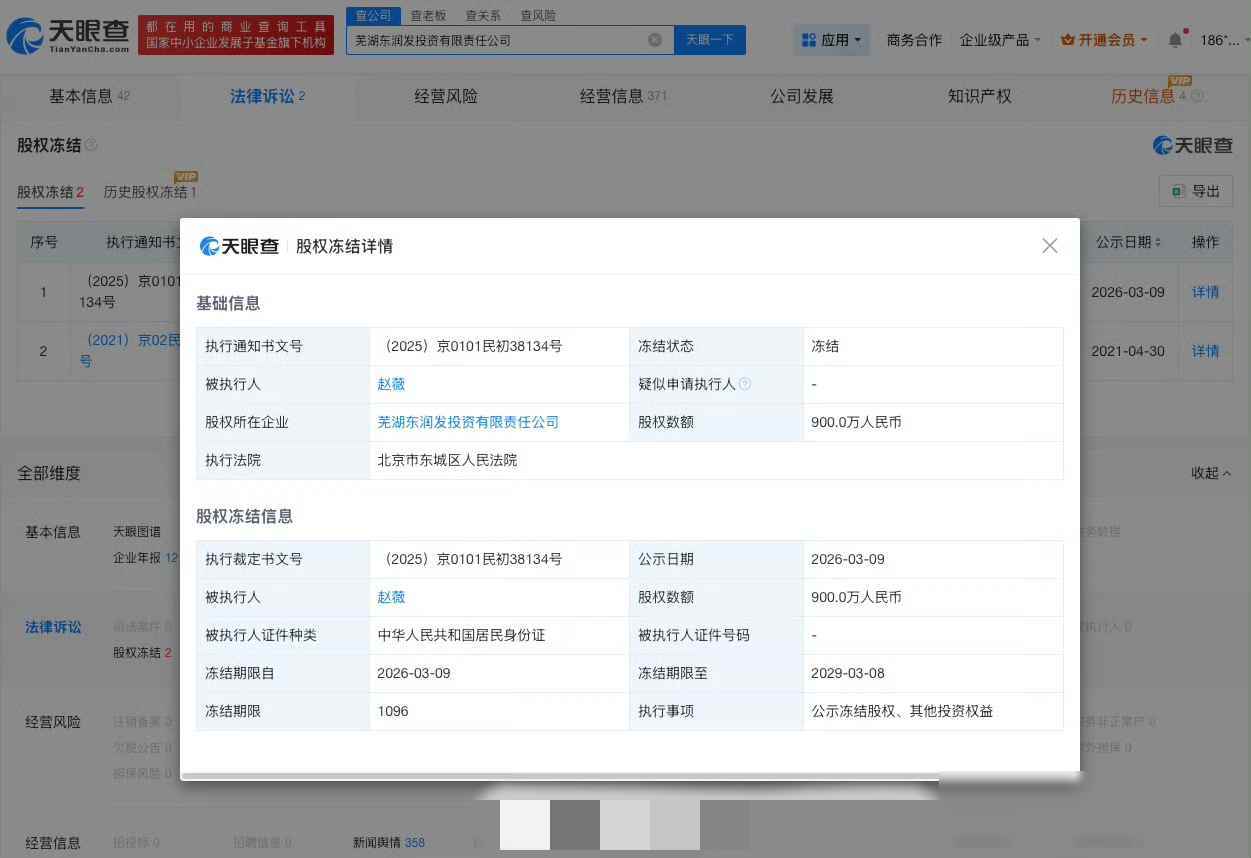Image resolution: width=1251 pixels, height=858 pixels.
Task: Expand the 企业级产品 dropdown
Action: (1000, 40)
